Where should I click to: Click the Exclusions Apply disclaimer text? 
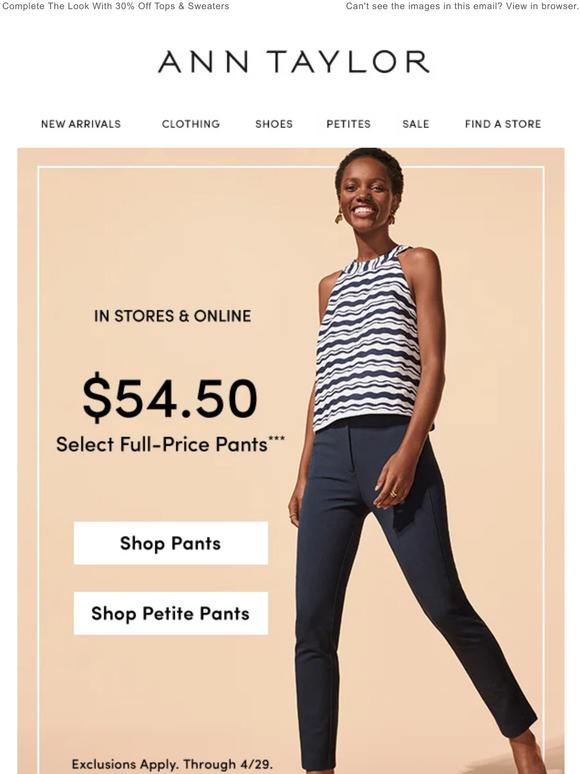[x=172, y=764]
